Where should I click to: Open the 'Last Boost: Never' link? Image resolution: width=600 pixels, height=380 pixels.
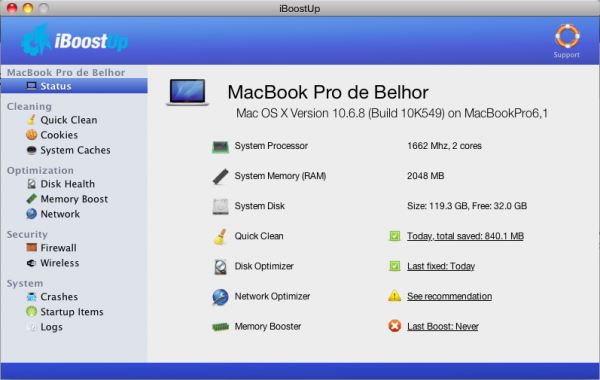click(x=443, y=326)
